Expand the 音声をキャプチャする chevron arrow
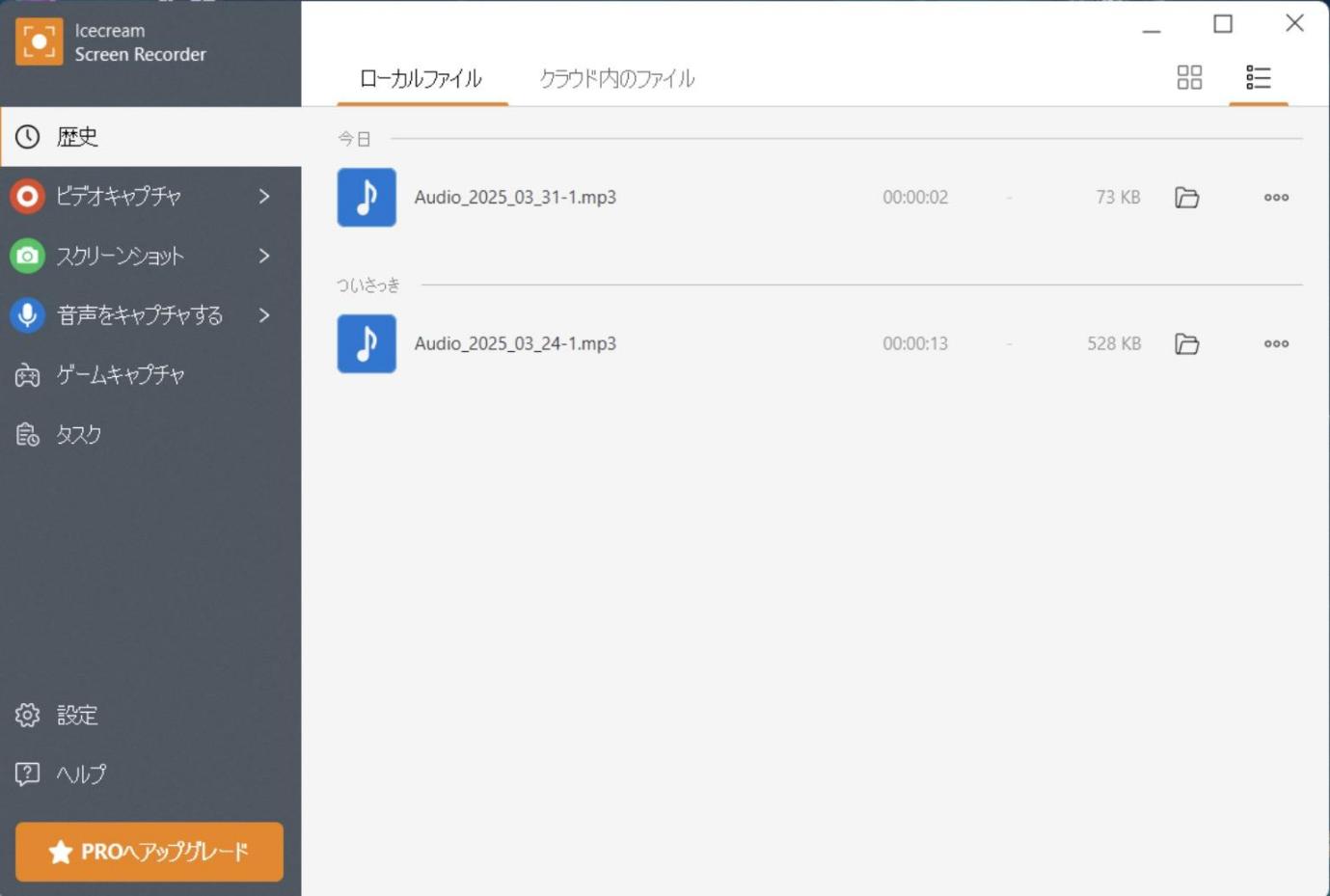This screenshot has width=1330, height=896. click(x=264, y=315)
